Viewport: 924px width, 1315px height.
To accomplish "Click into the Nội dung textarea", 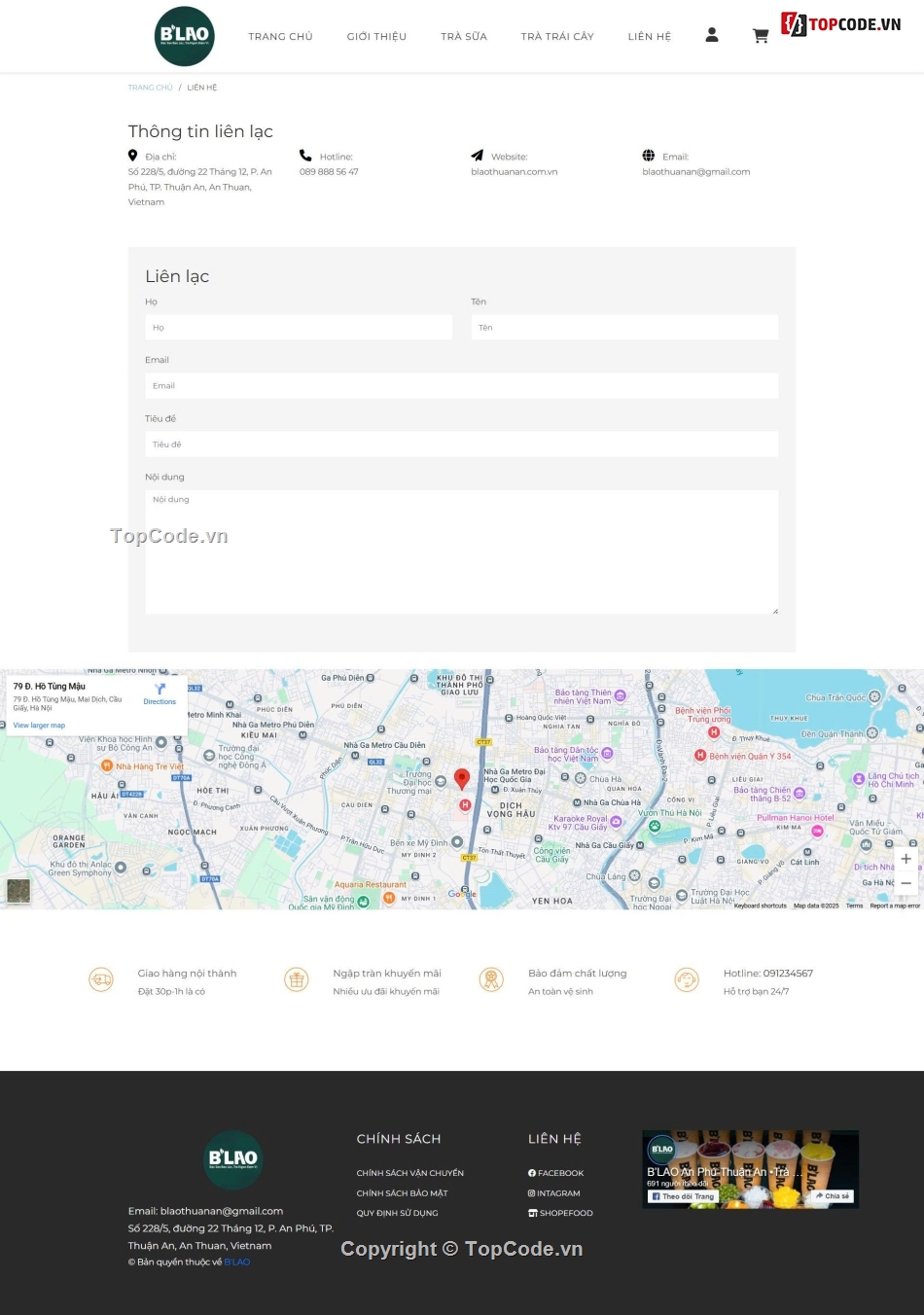I will pos(461,551).
